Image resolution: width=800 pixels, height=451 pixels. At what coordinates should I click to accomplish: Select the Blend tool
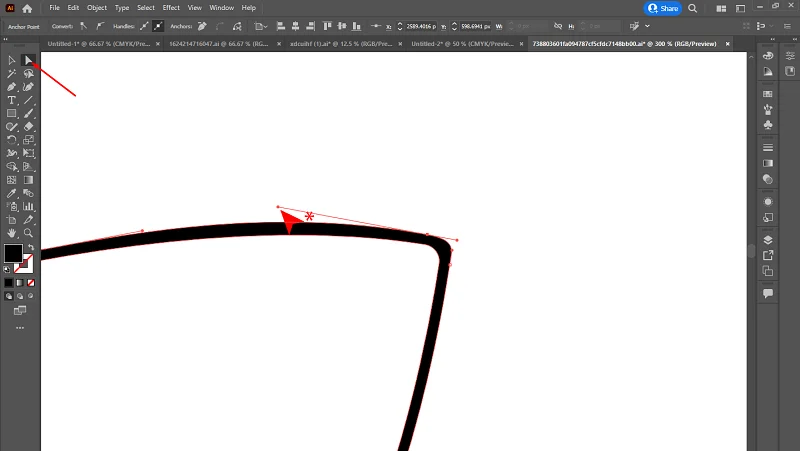coord(29,193)
